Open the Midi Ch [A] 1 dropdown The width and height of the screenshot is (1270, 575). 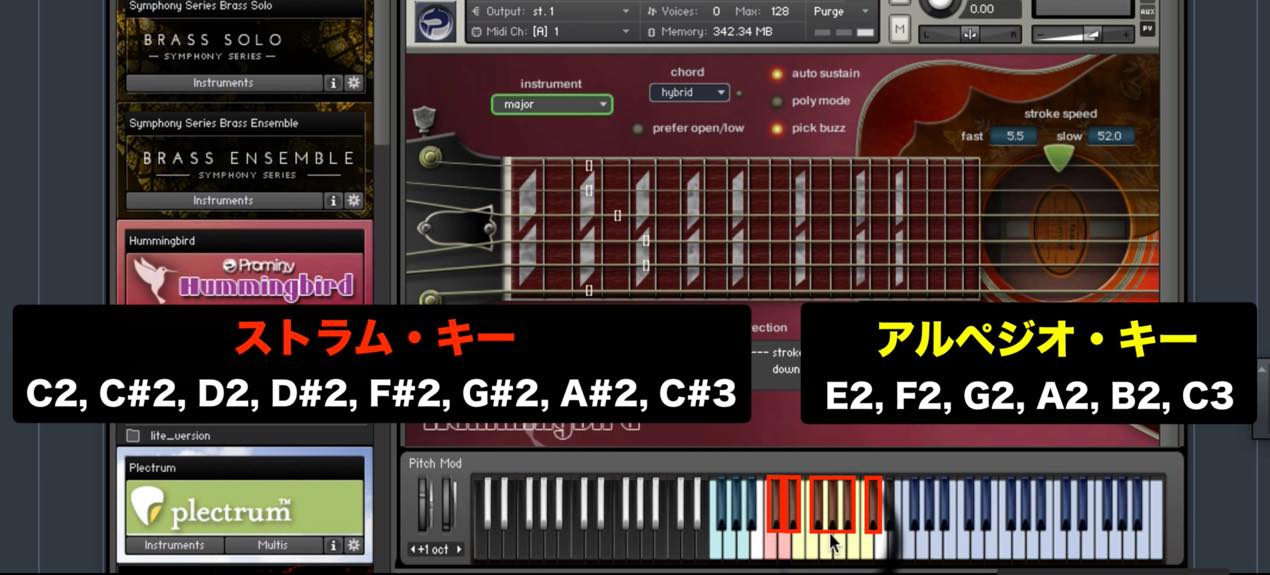click(x=550, y=31)
